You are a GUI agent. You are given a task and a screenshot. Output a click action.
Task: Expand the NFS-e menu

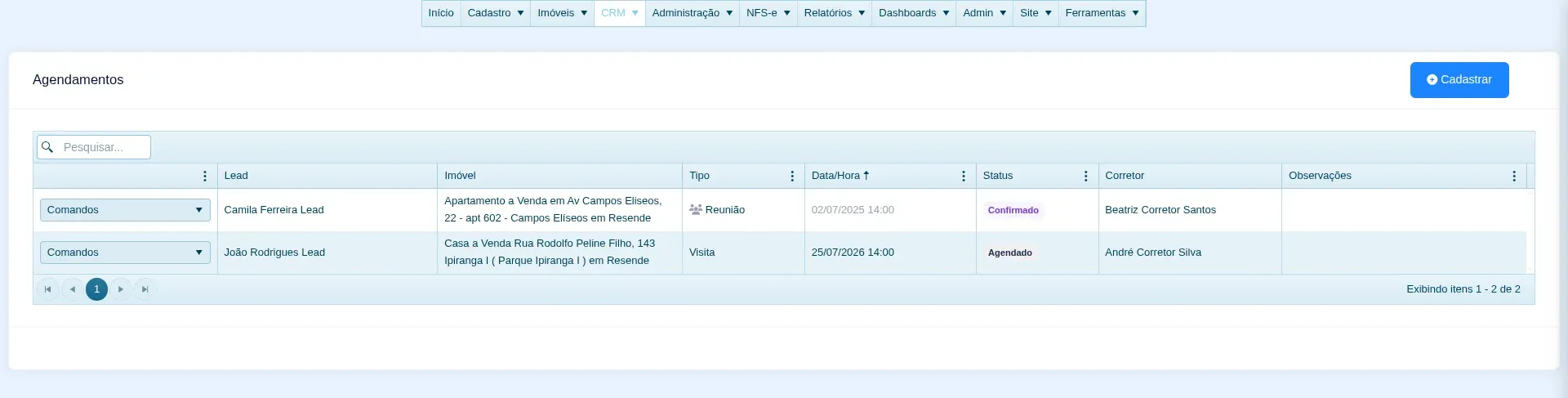768,13
